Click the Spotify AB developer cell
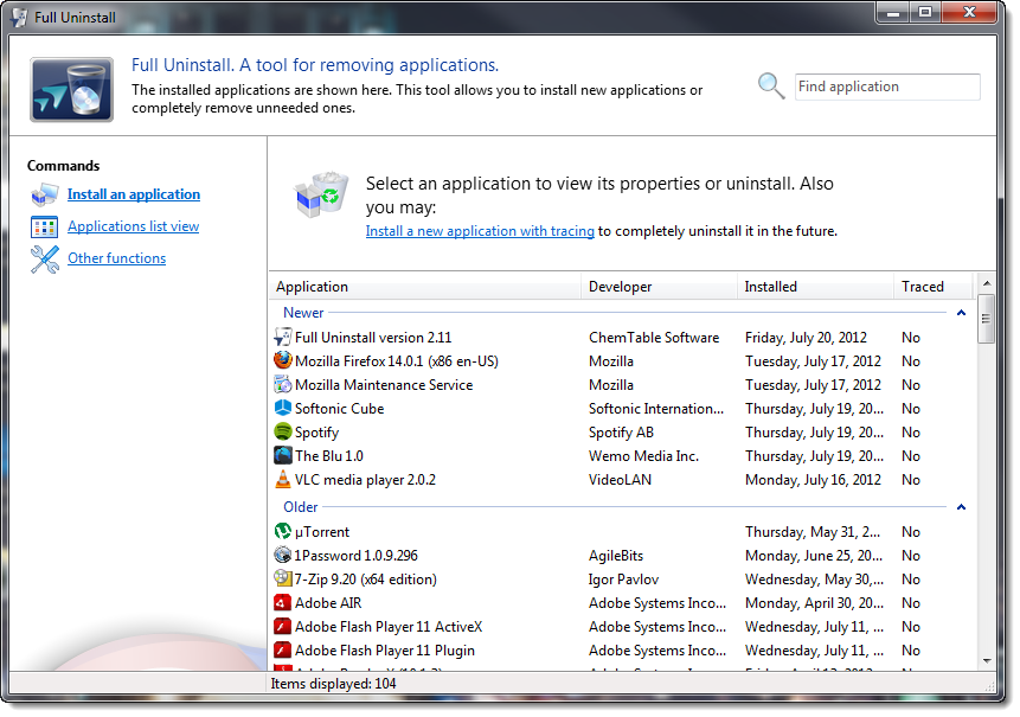The height and width of the screenshot is (717, 1020). (x=621, y=433)
